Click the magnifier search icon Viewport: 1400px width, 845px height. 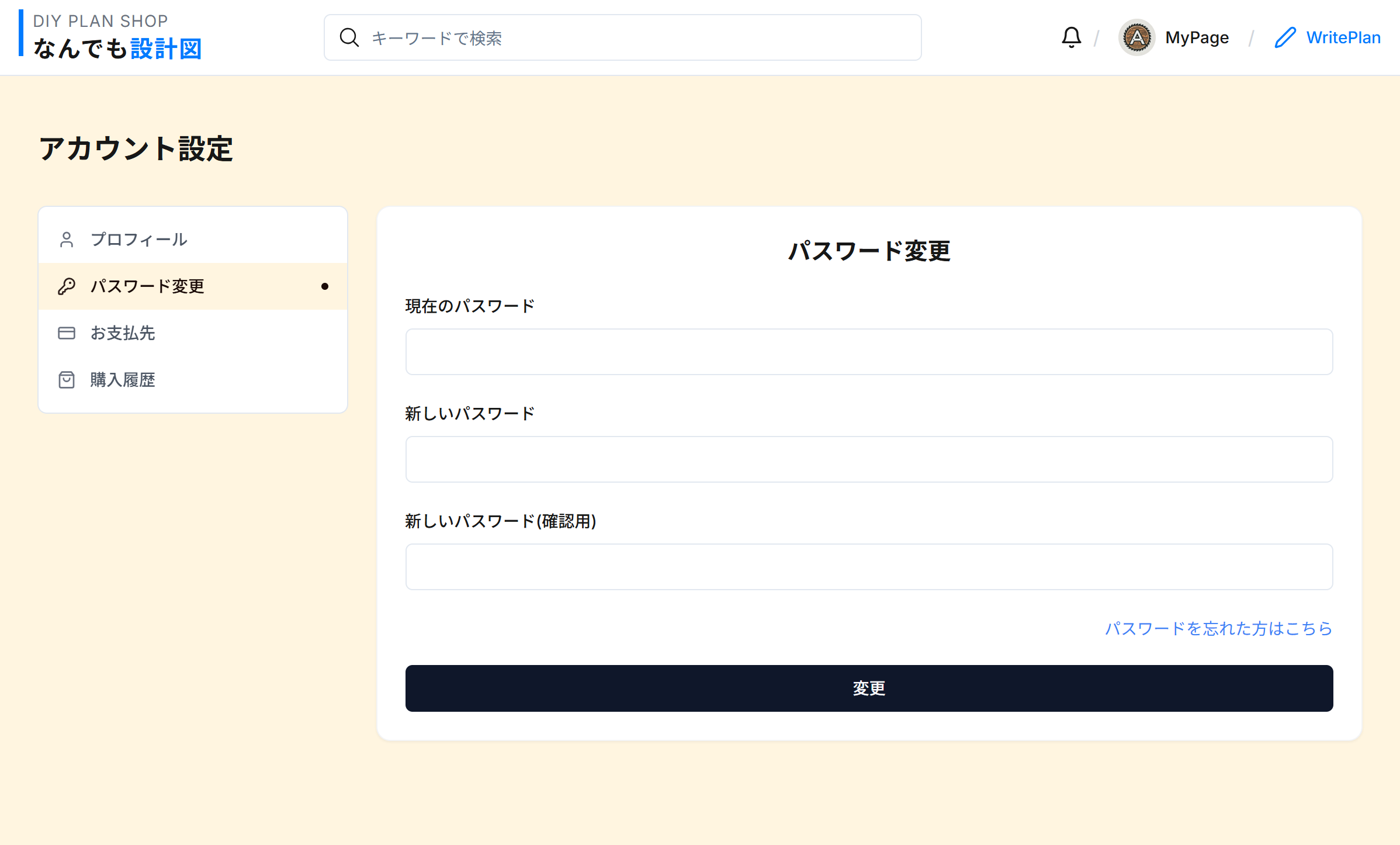(349, 37)
